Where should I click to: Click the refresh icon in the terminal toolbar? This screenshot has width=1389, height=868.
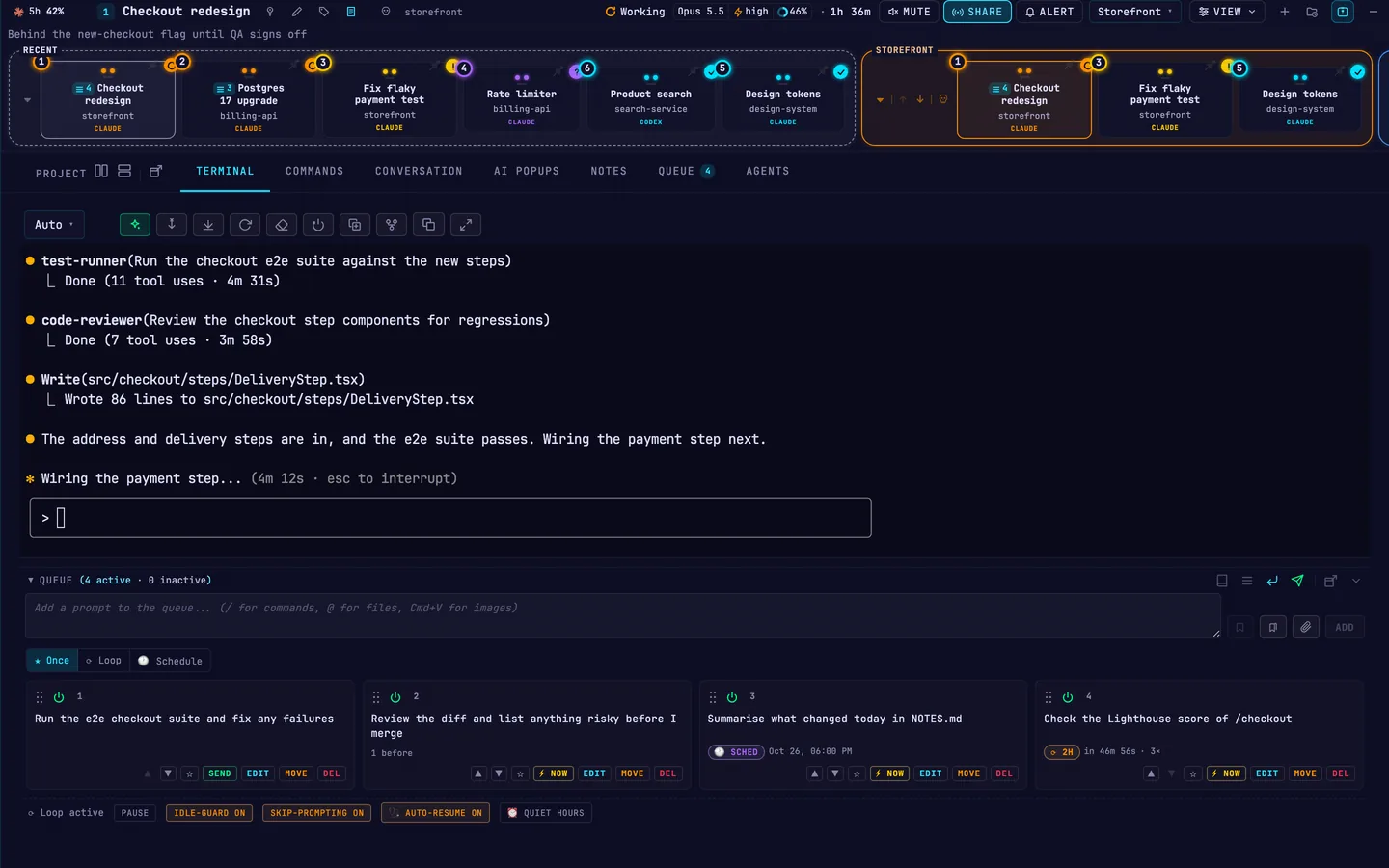pos(245,225)
